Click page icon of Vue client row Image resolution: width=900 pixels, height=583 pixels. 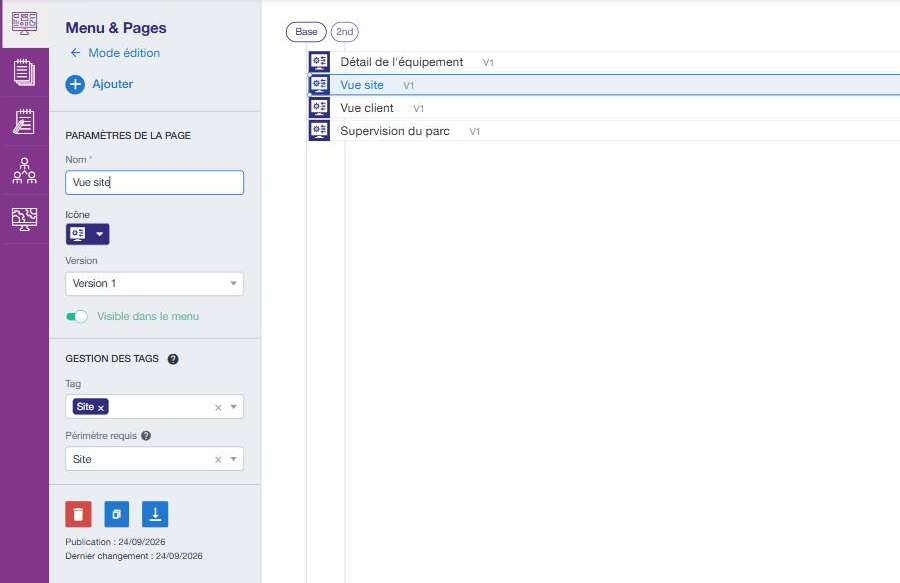click(319, 107)
